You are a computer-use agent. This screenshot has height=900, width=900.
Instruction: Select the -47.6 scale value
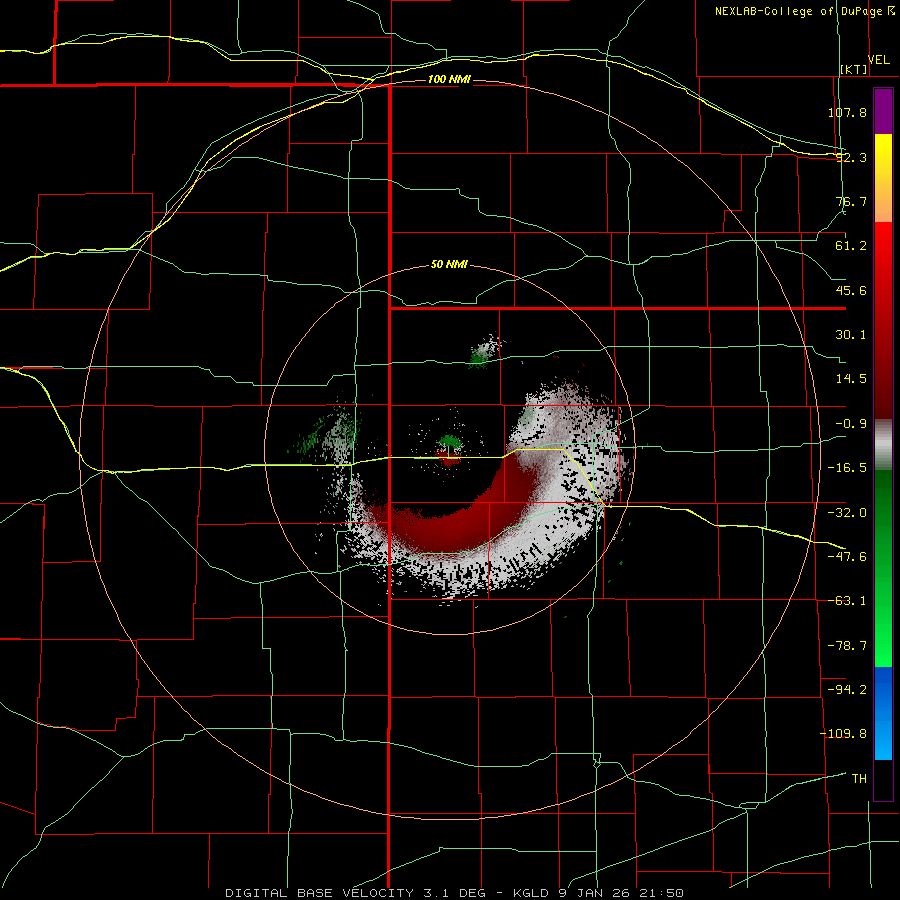(847, 557)
